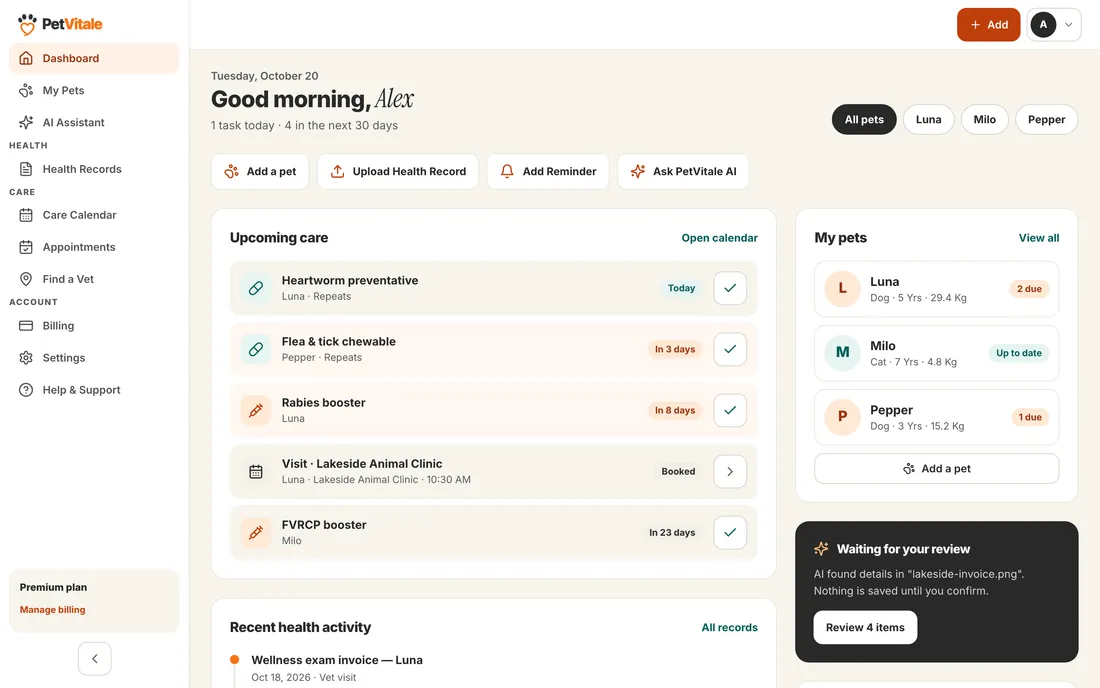Click the Today badge on Heartworm
1100x688 pixels.
[x=681, y=288]
